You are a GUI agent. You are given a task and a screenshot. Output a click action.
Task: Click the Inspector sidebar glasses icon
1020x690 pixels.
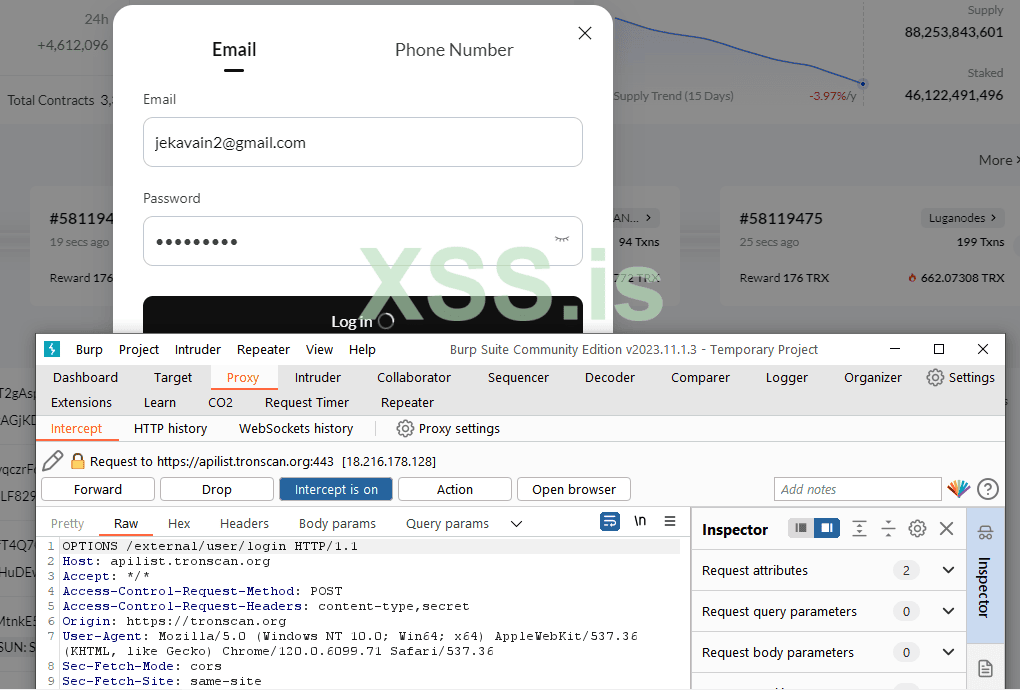point(985,533)
